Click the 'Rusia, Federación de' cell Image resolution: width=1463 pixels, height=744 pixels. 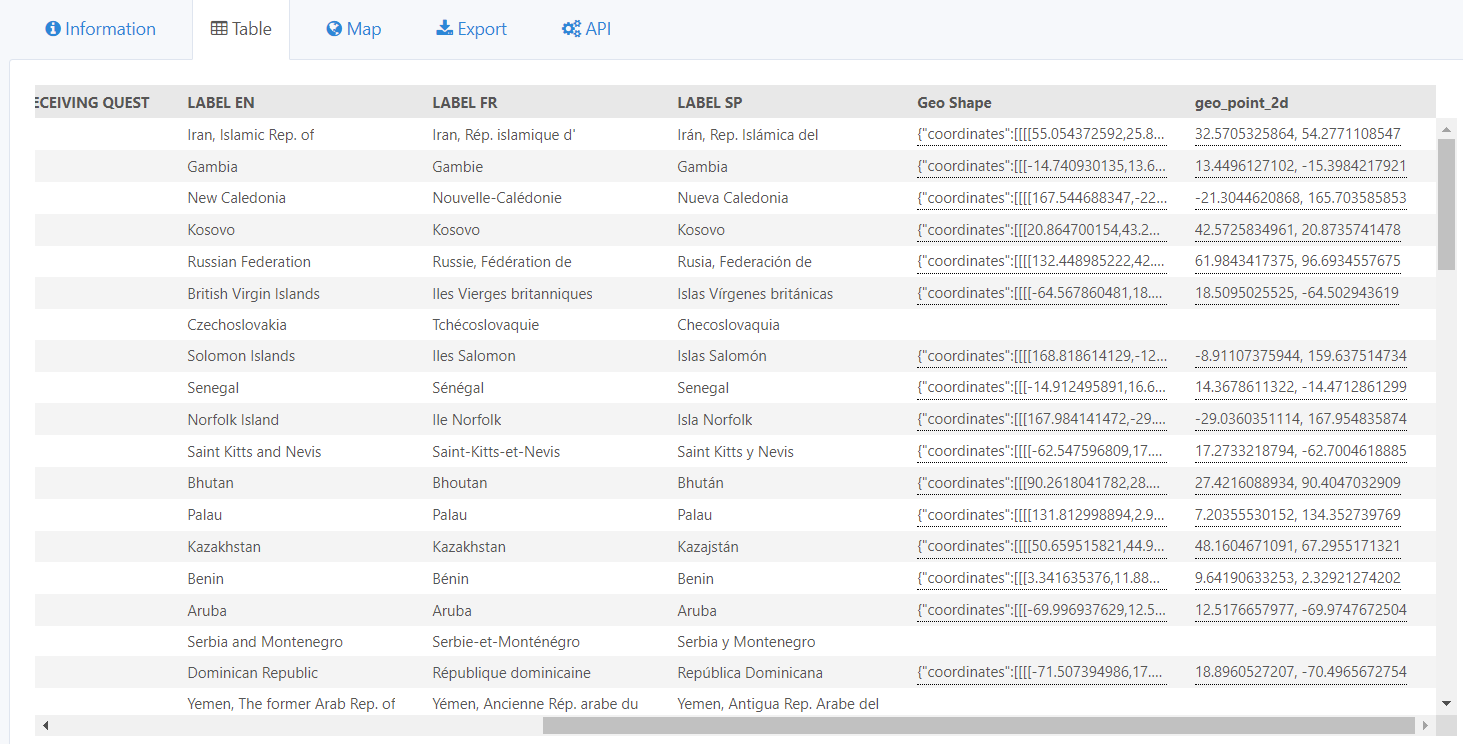744,262
